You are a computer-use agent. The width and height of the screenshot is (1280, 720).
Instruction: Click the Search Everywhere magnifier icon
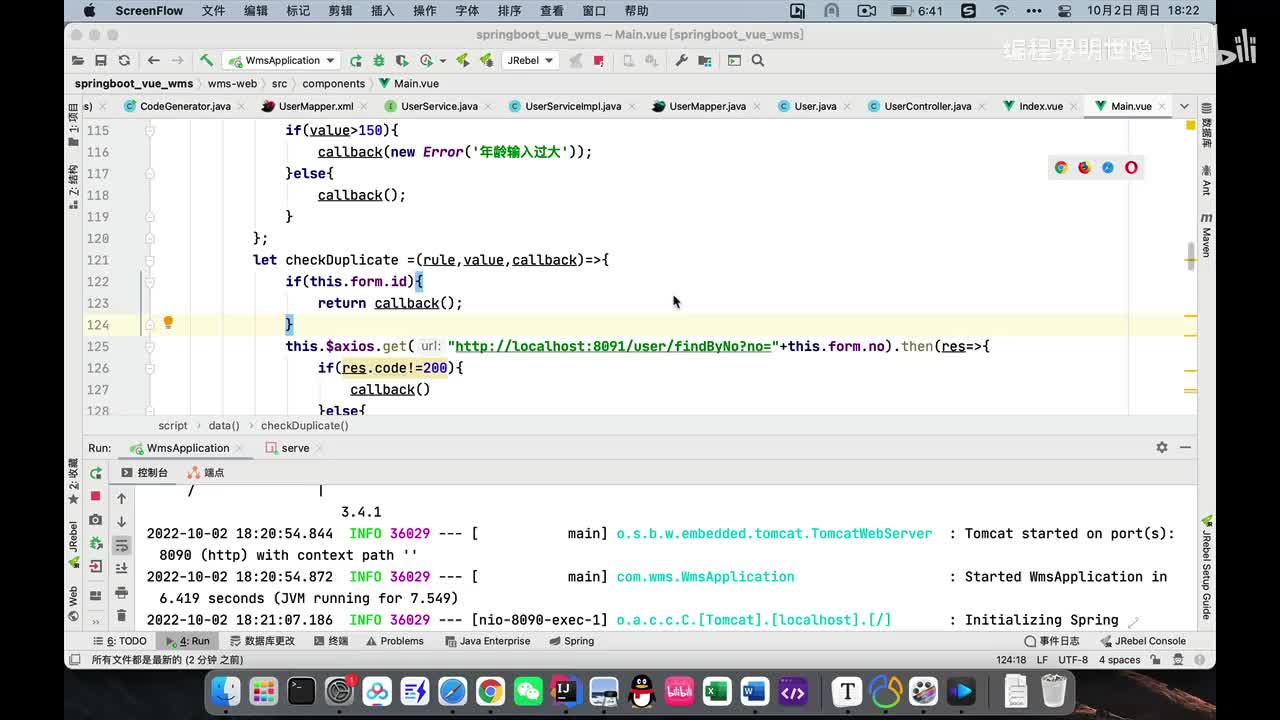[x=758, y=61]
